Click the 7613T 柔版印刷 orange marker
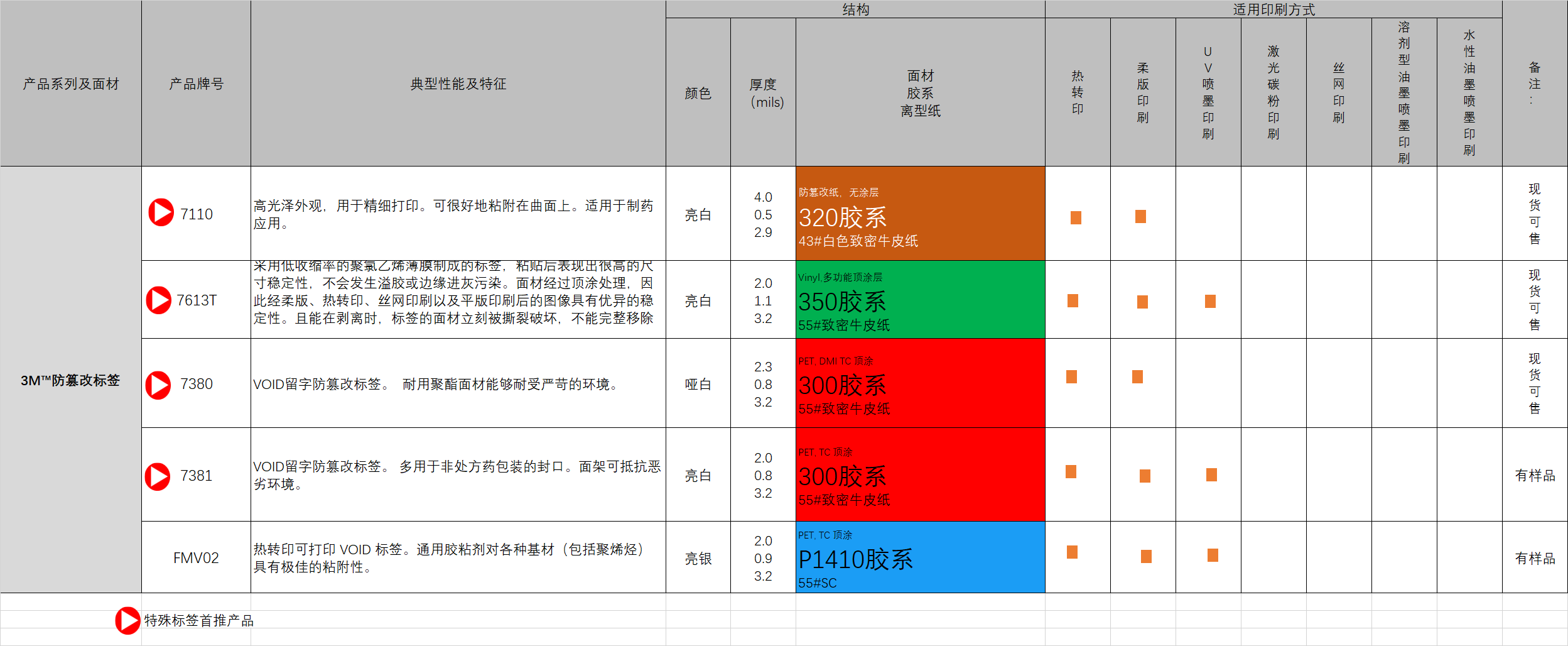1568x646 pixels. 1142,302
